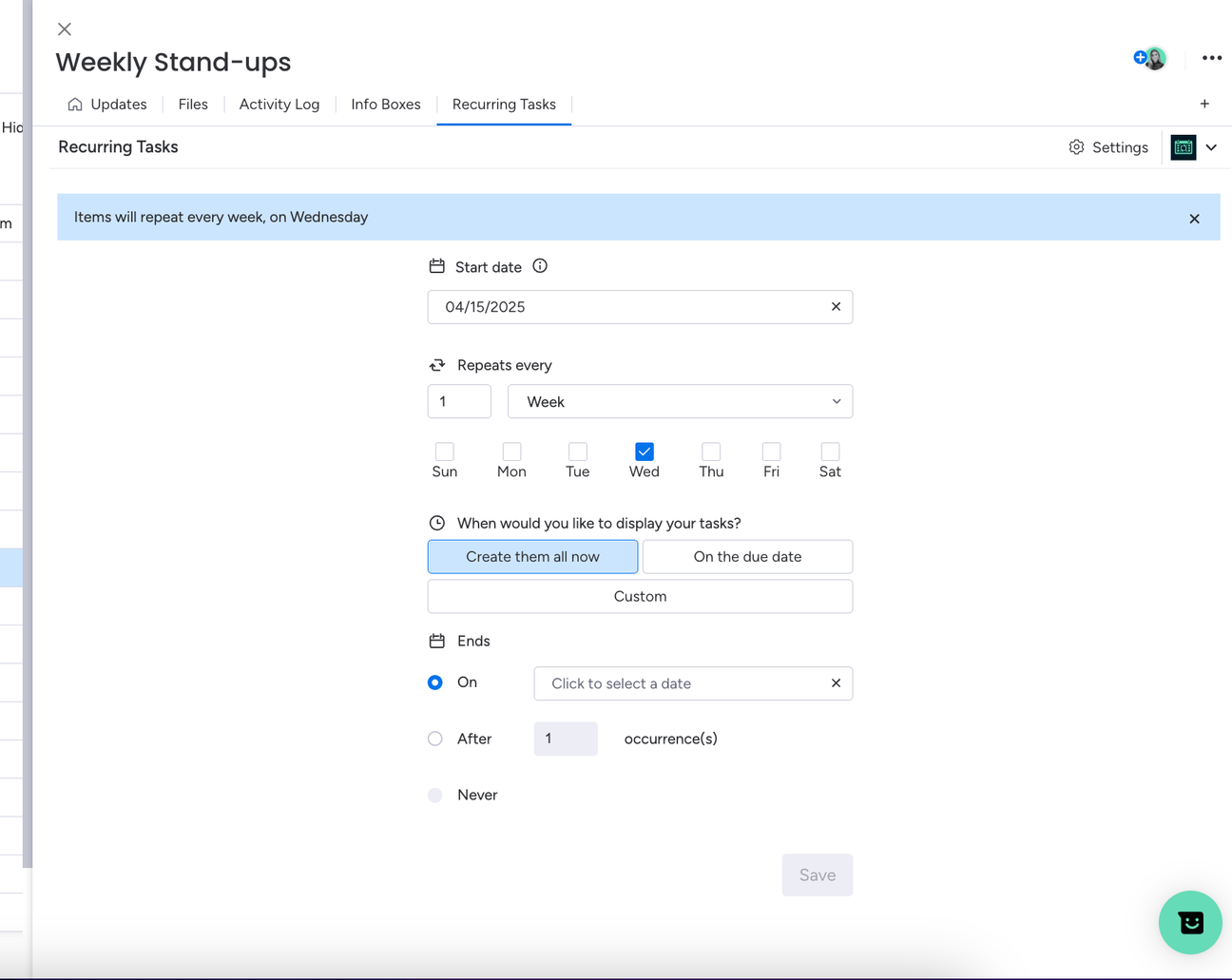Open the Week frequency dropdown
Screen dimensions: 1232x980
[680, 401]
